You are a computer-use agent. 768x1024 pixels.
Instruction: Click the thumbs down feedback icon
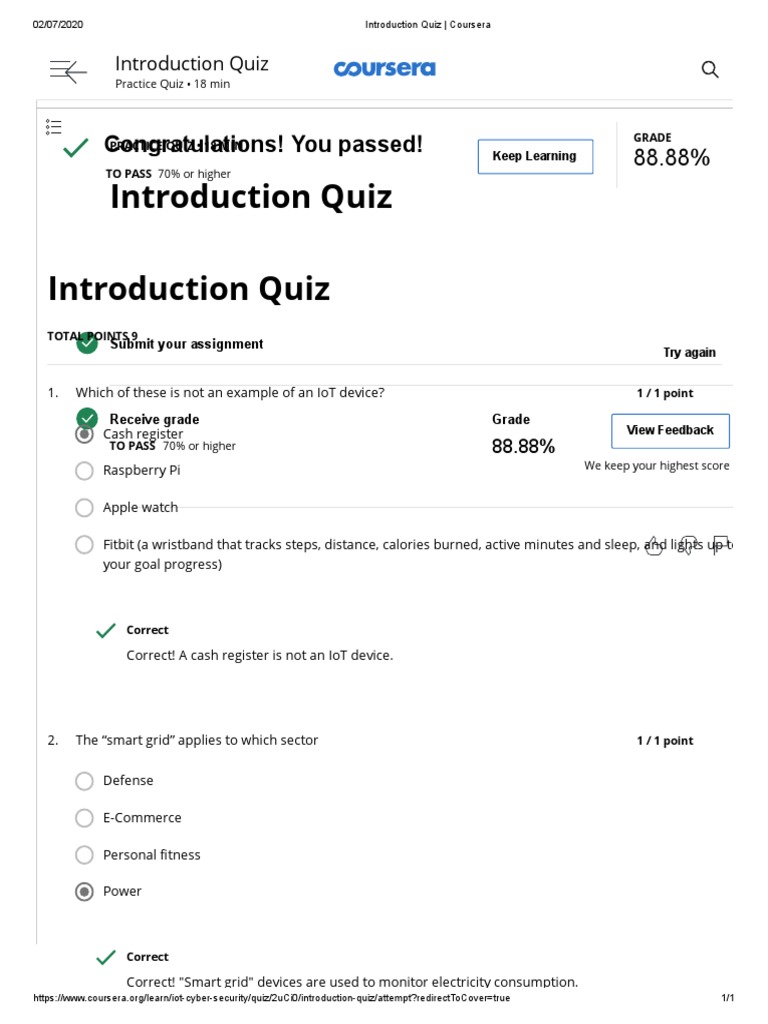click(687, 546)
